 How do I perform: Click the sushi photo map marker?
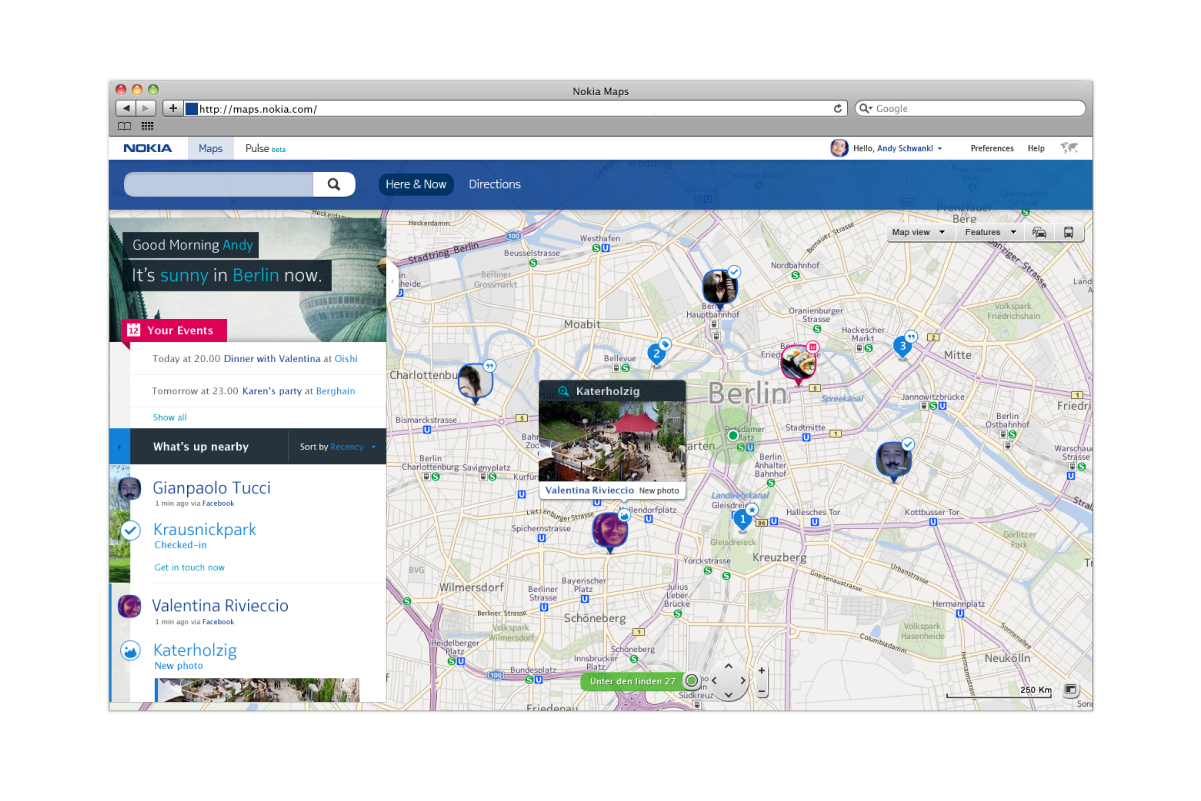point(799,364)
